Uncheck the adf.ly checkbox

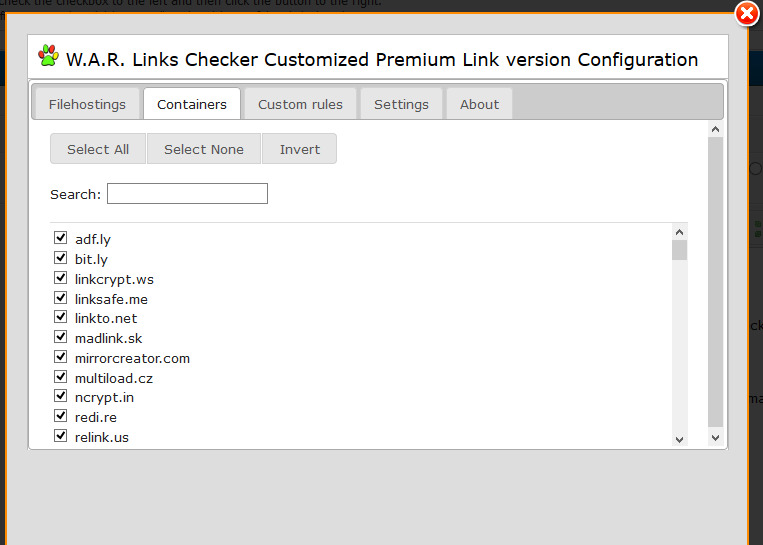pos(61,238)
